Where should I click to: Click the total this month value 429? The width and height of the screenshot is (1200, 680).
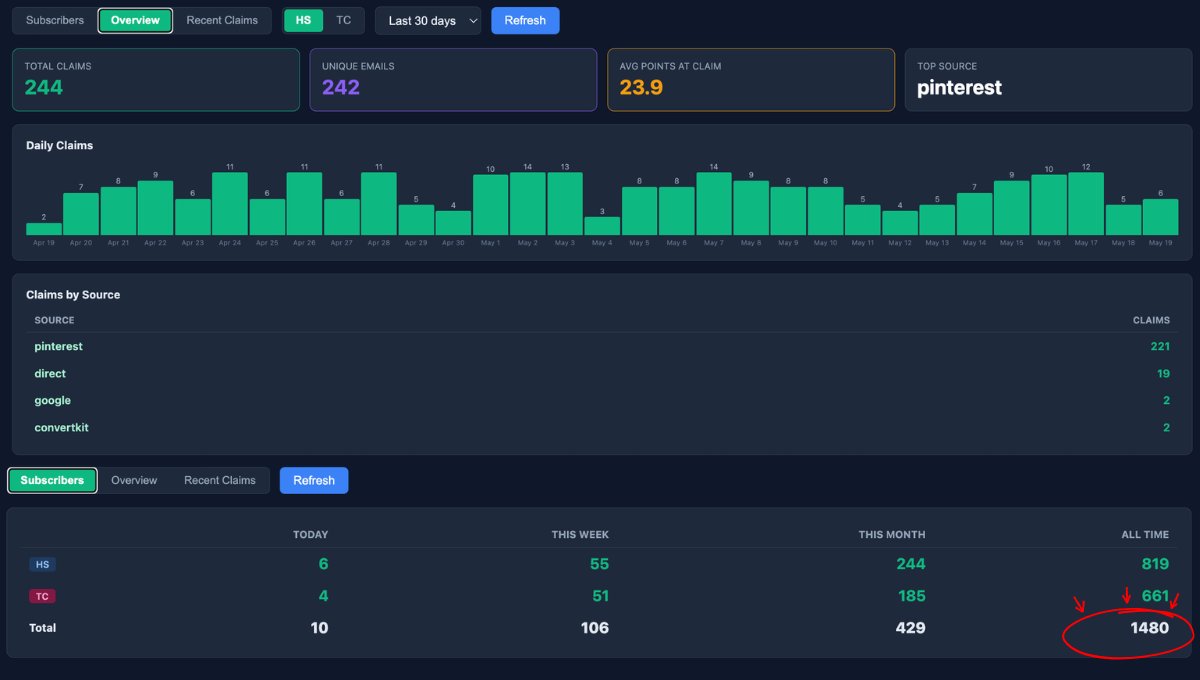pos(910,628)
